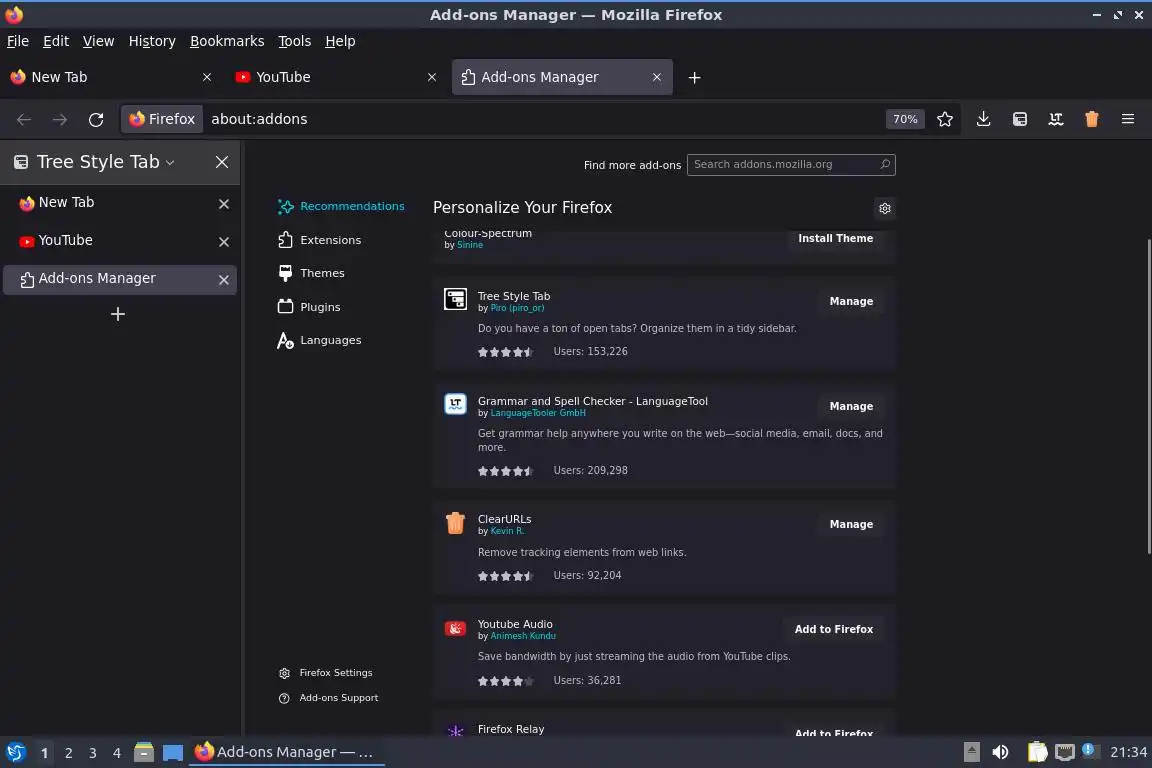Open the Piro (piro_or) author link
The image size is (1152, 768).
pyautogui.click(x=517, y=308)
